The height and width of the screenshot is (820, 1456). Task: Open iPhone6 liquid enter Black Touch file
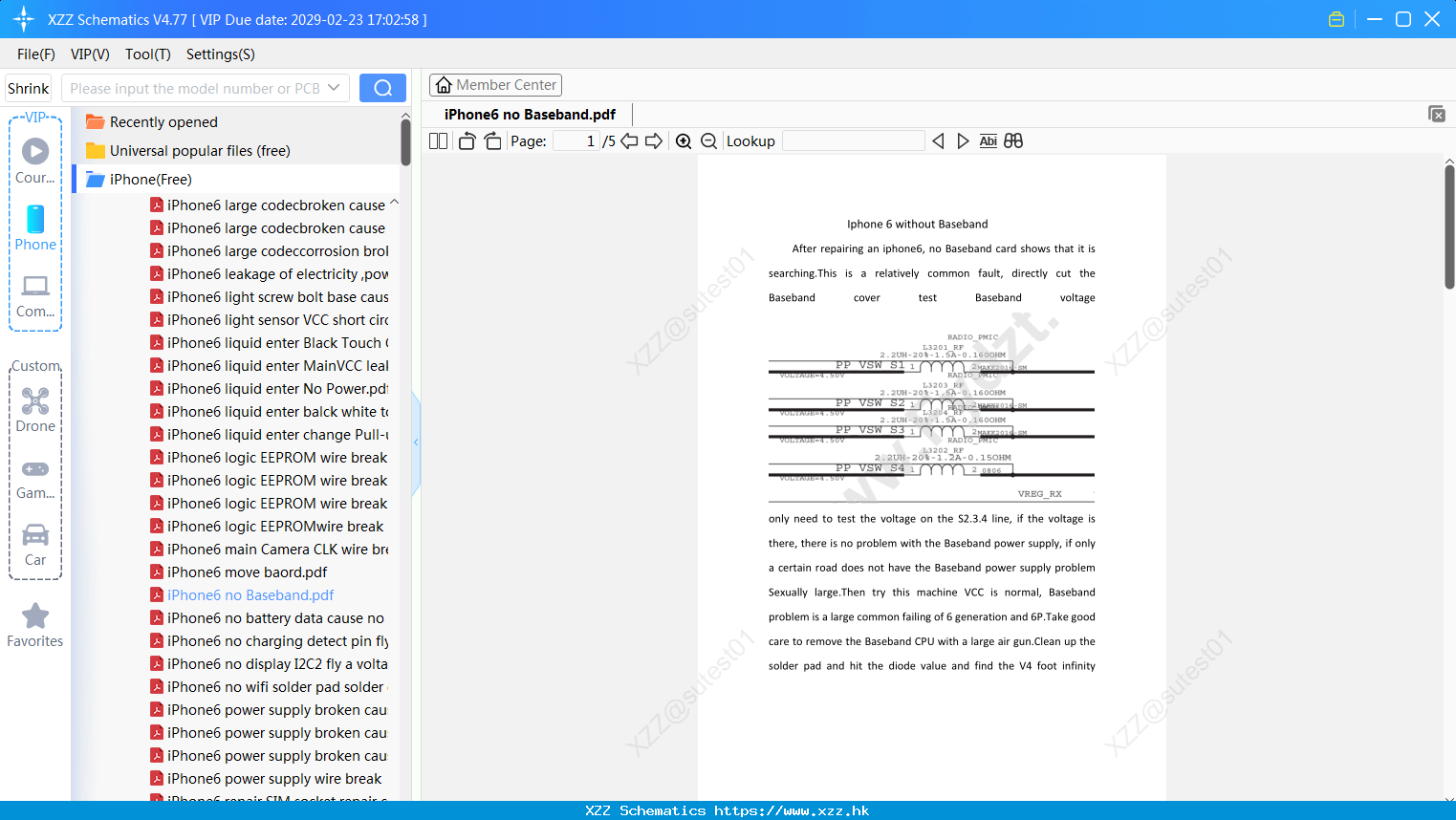tap(270, 343)
